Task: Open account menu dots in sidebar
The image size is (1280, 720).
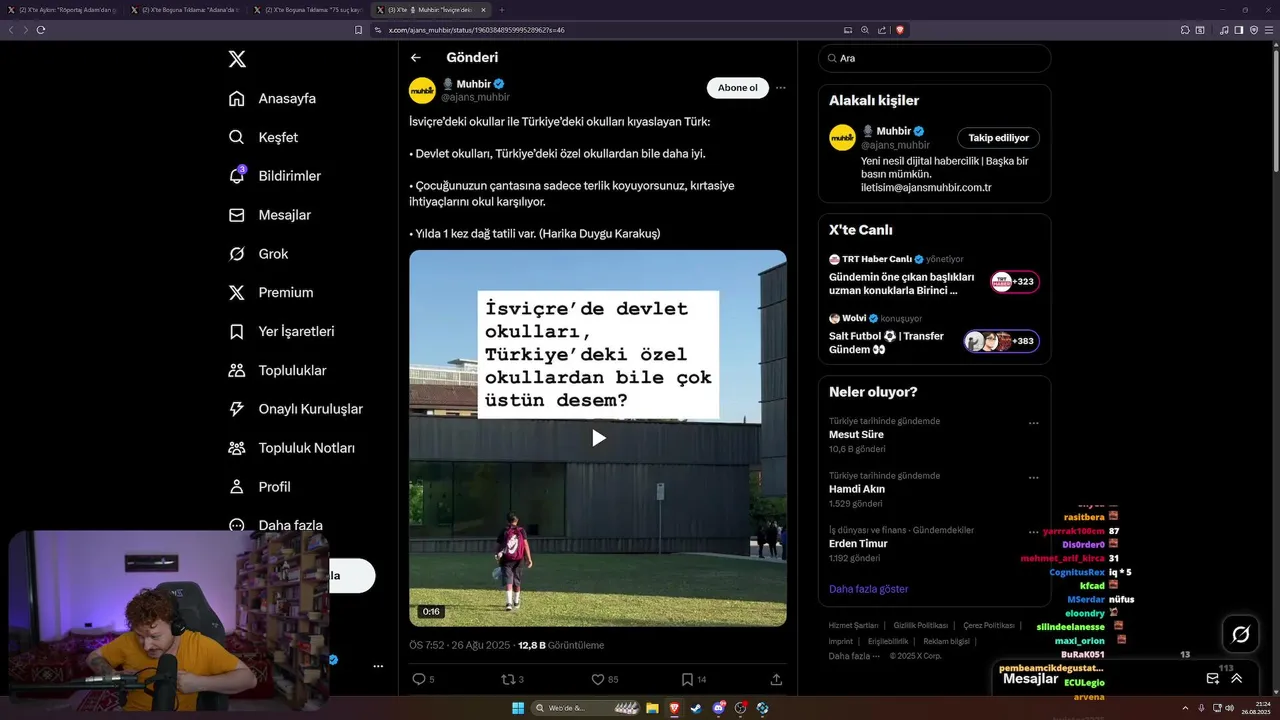Action: point(378,666)
